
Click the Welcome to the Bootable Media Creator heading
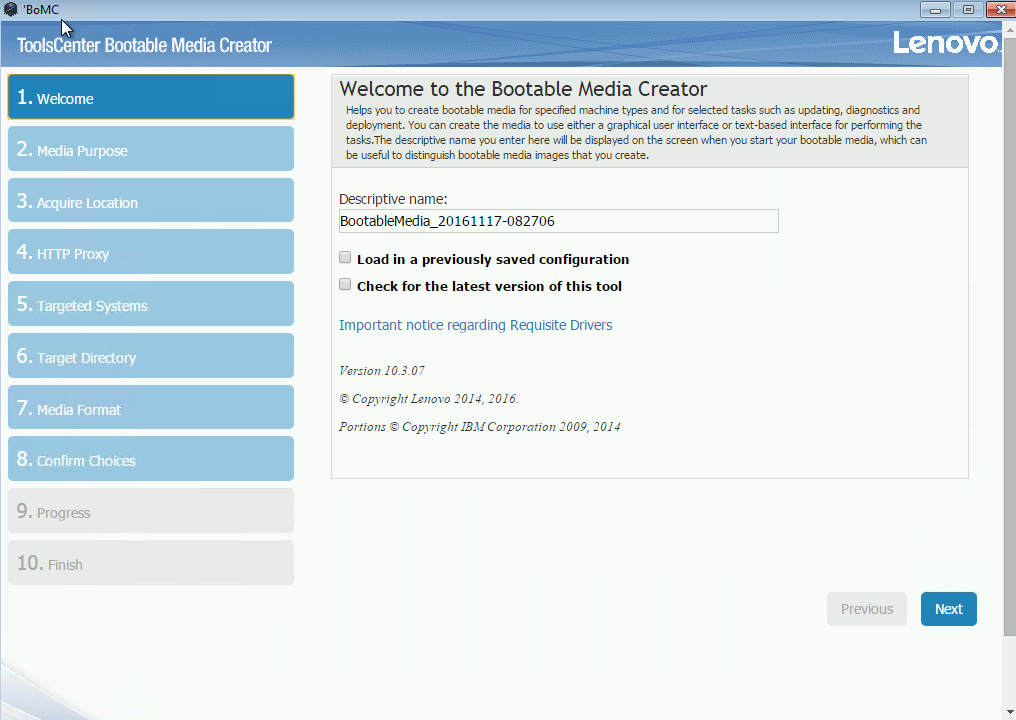click(523, 89)
